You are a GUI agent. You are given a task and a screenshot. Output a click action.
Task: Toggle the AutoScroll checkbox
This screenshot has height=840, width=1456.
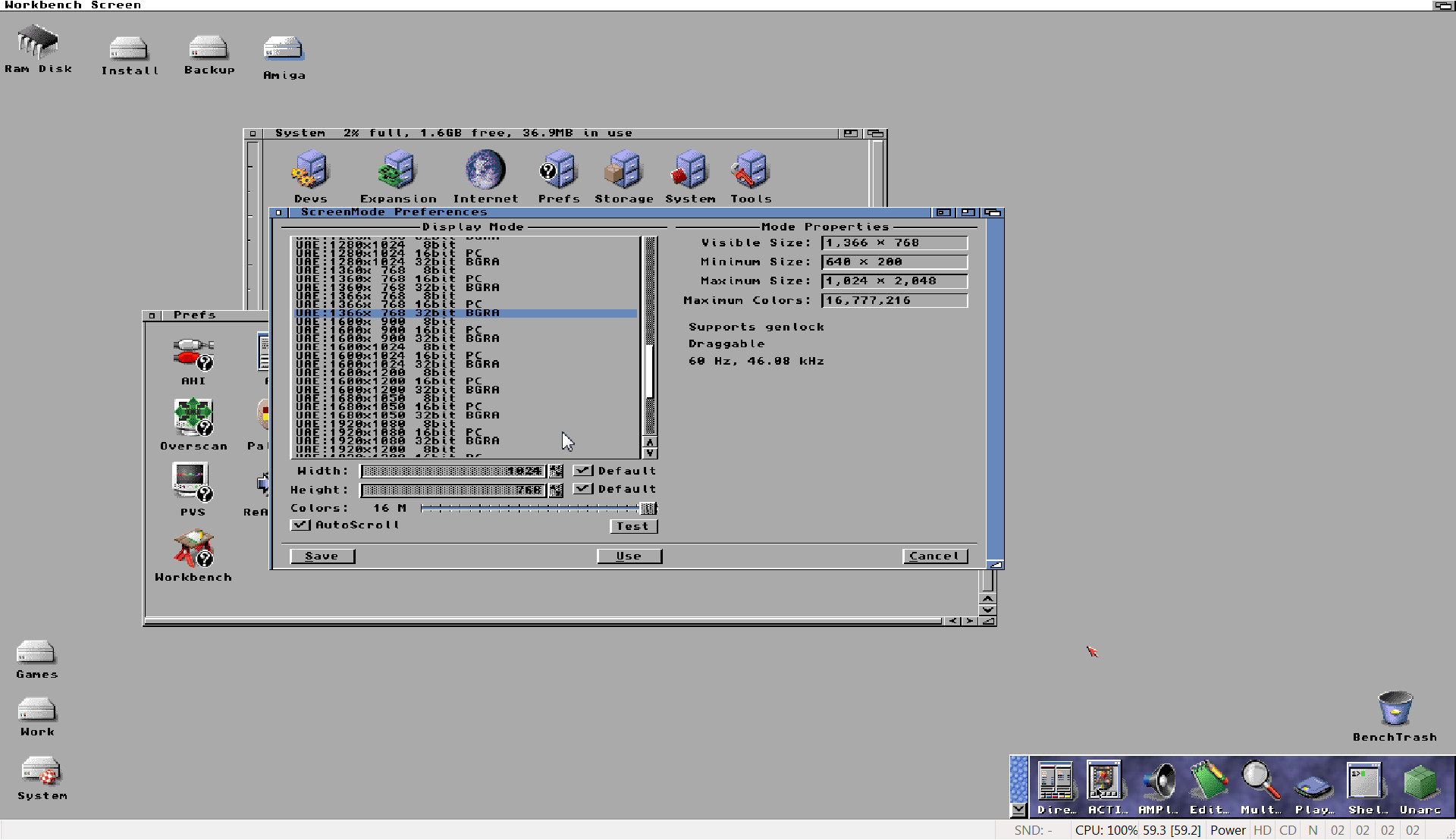coord(300,525)
